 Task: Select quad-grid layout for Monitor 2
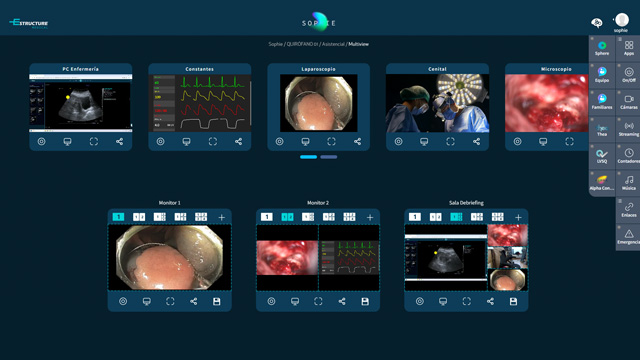pos(349,217)
